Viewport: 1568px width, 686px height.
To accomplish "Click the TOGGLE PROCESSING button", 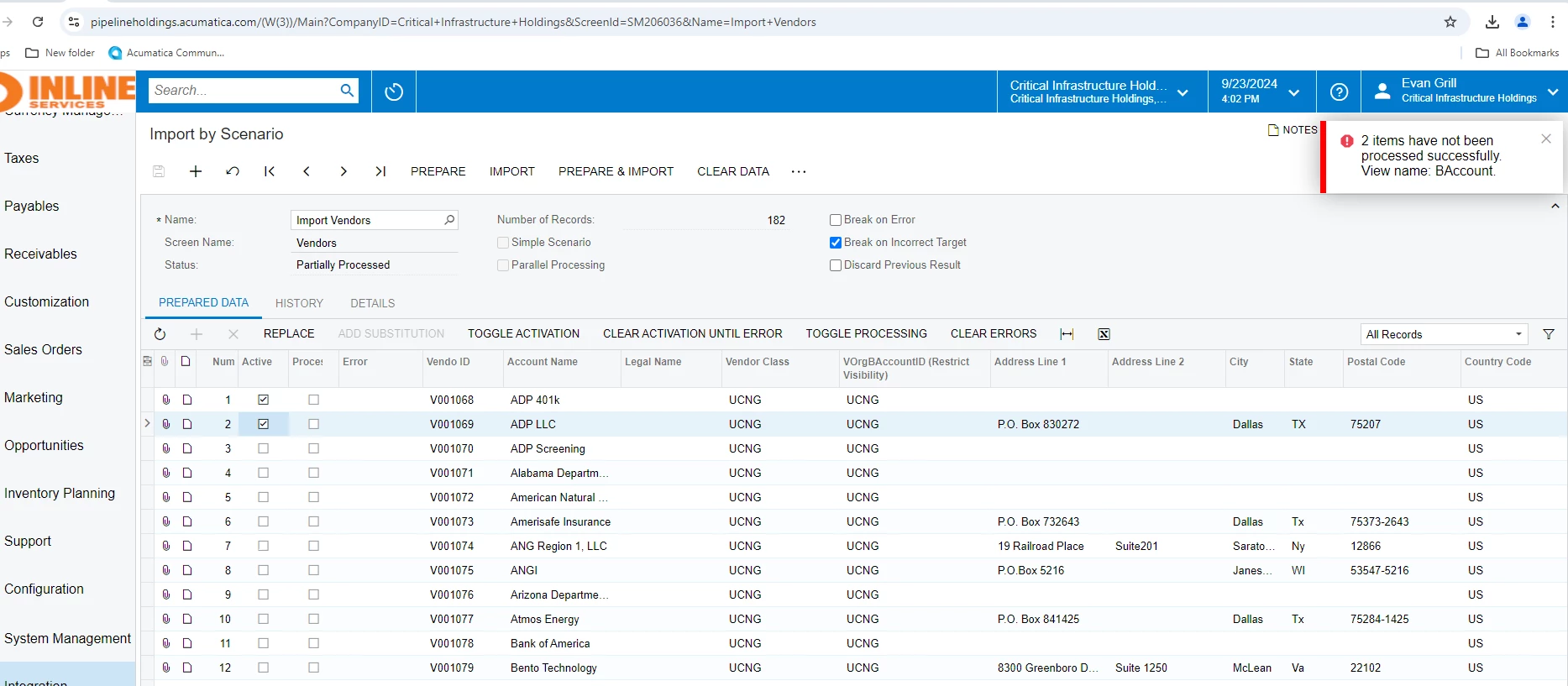I will click(x=867, y=334).
